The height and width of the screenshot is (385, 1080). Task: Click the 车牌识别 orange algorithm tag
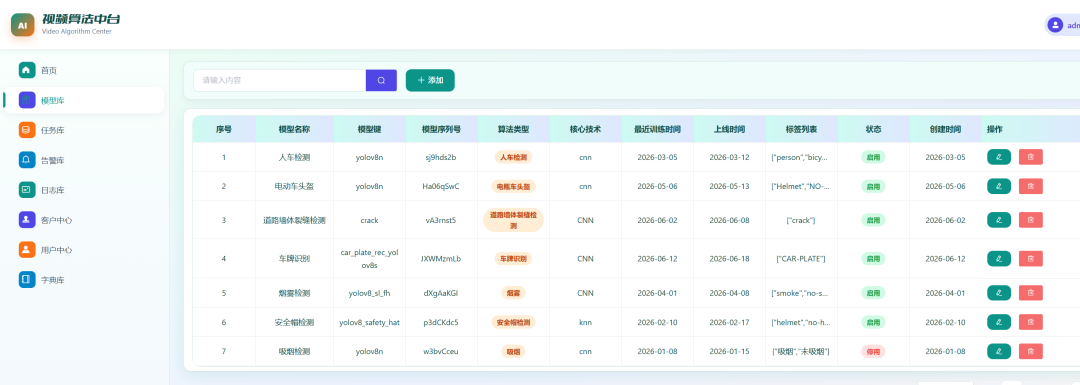pos(513,258)
